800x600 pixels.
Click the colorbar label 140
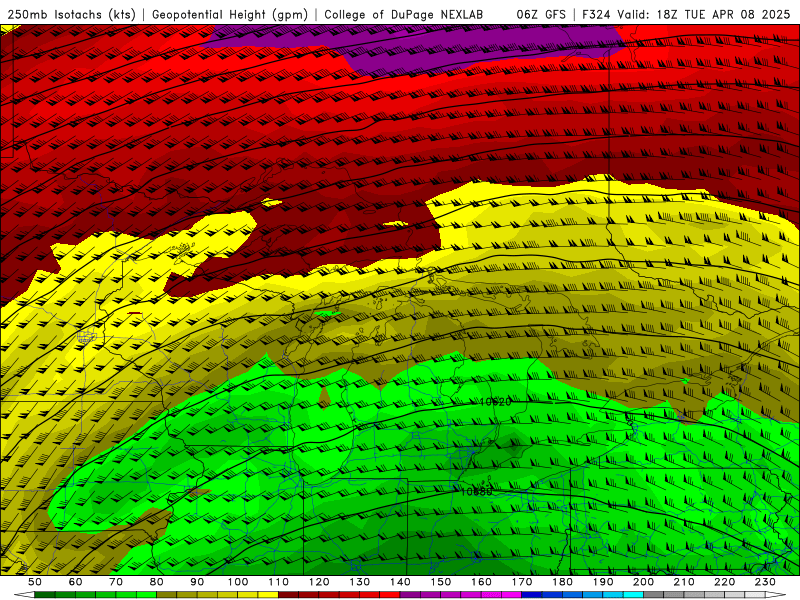coord(400,582)
